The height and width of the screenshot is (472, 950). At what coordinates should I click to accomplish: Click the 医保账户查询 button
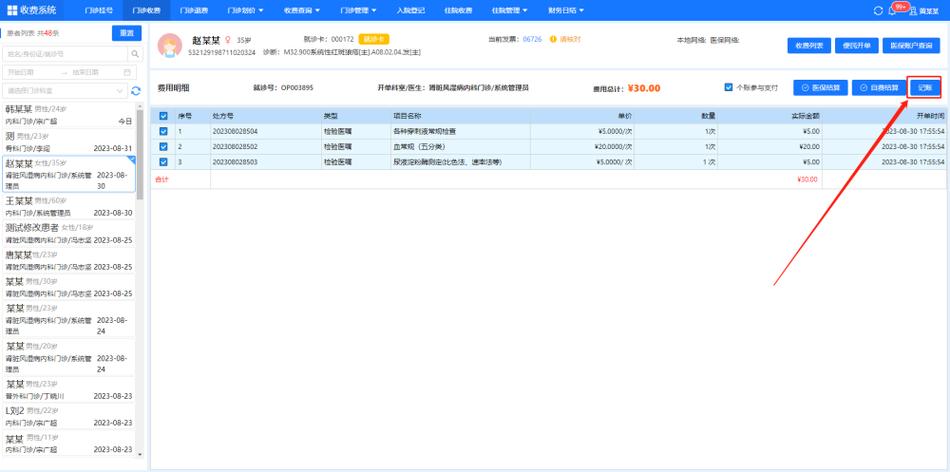pyautogui.click(x=911, y=45)
